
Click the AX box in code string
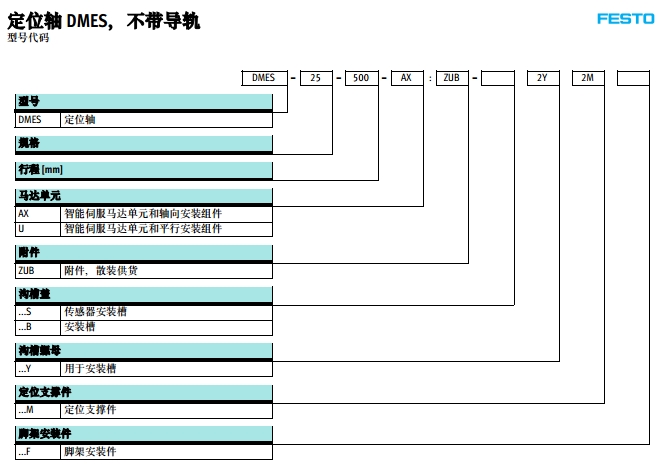(406, 77)
